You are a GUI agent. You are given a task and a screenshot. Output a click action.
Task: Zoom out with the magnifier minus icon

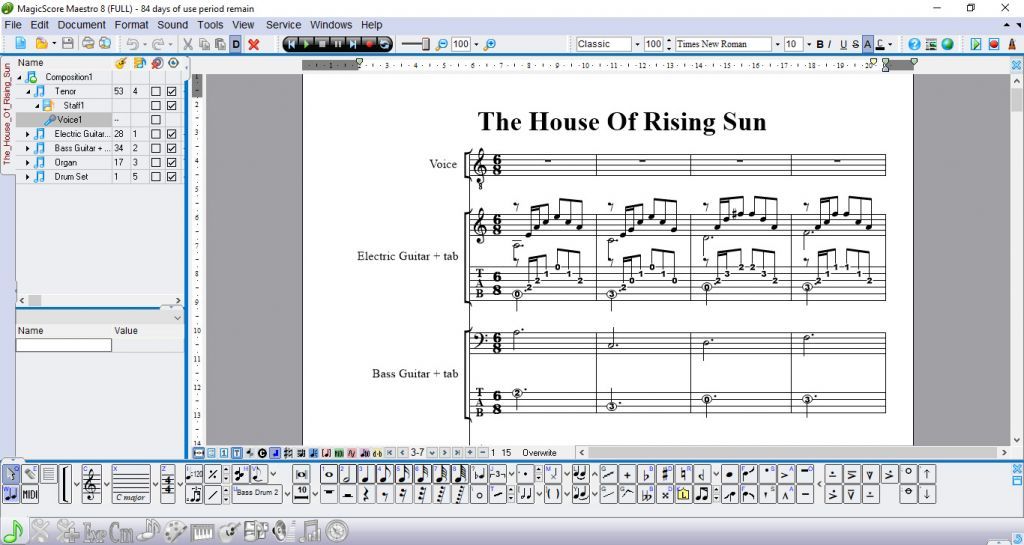point(442,44)
